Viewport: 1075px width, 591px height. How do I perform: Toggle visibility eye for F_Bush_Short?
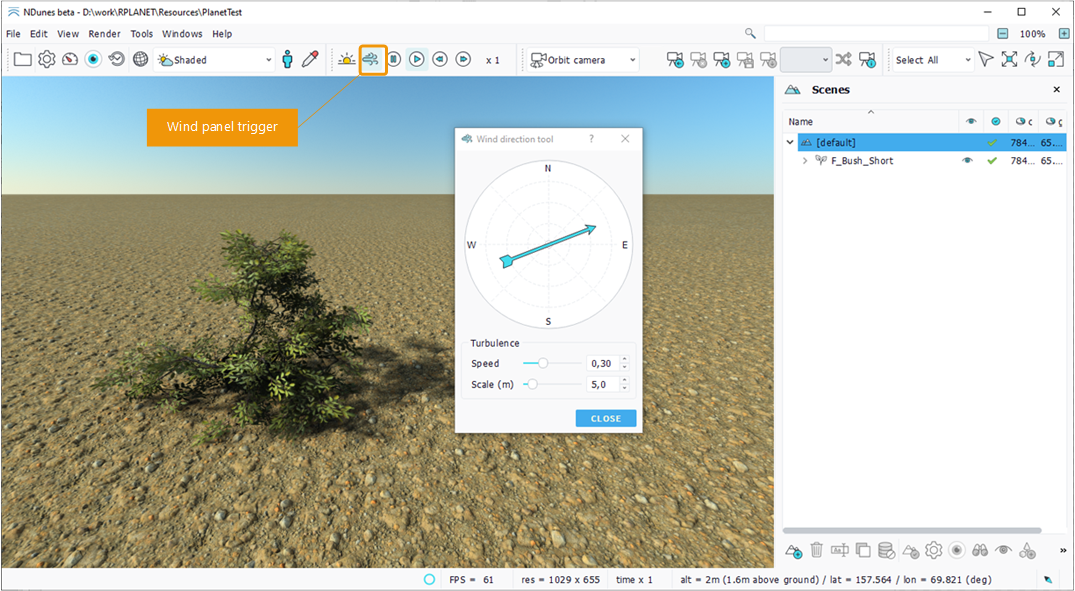click(967, 161)
